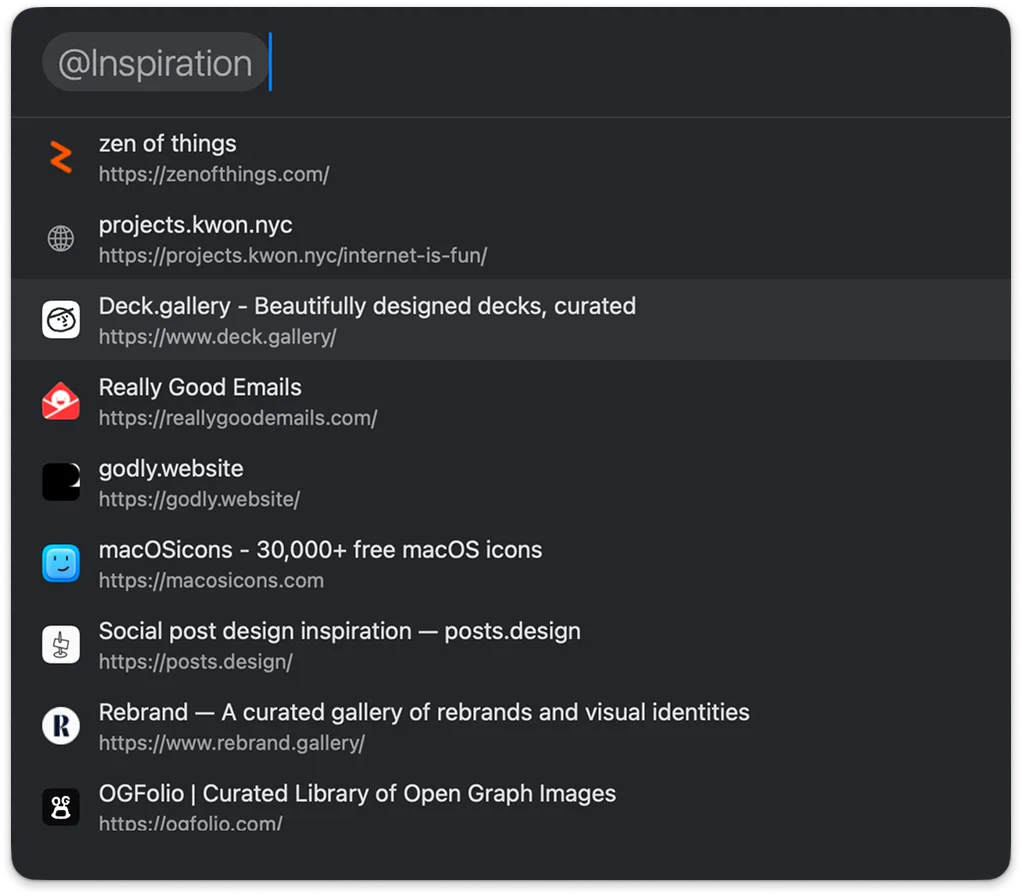Screen dimensions: 1022x896
Task: Click the projects.kwon.nyc/internet-is-fun/ URL
Action: pos(293,255)
